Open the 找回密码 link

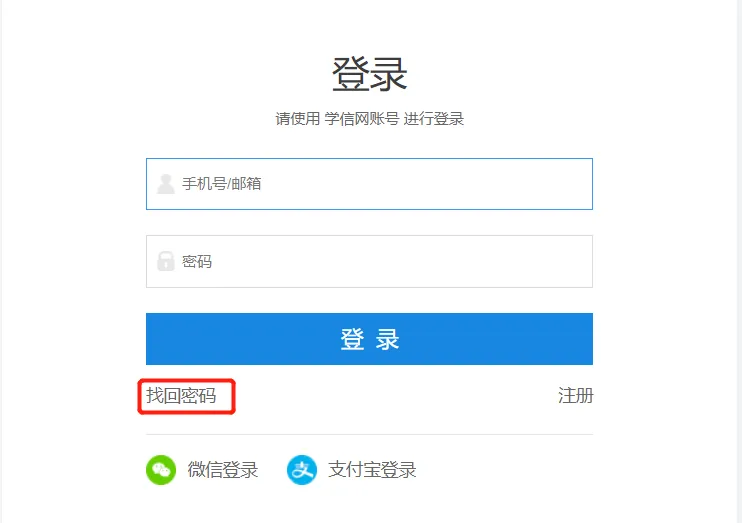(x=181, y=396)
